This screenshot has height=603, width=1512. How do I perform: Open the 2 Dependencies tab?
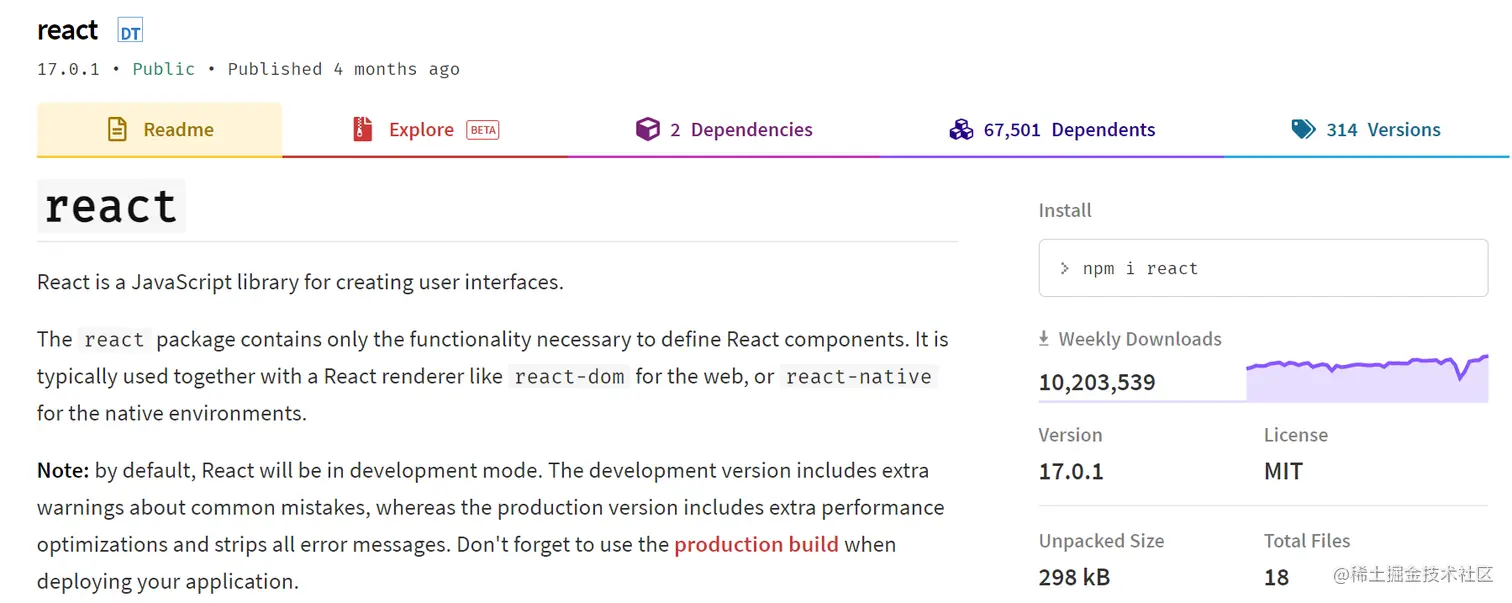(740, 130)
